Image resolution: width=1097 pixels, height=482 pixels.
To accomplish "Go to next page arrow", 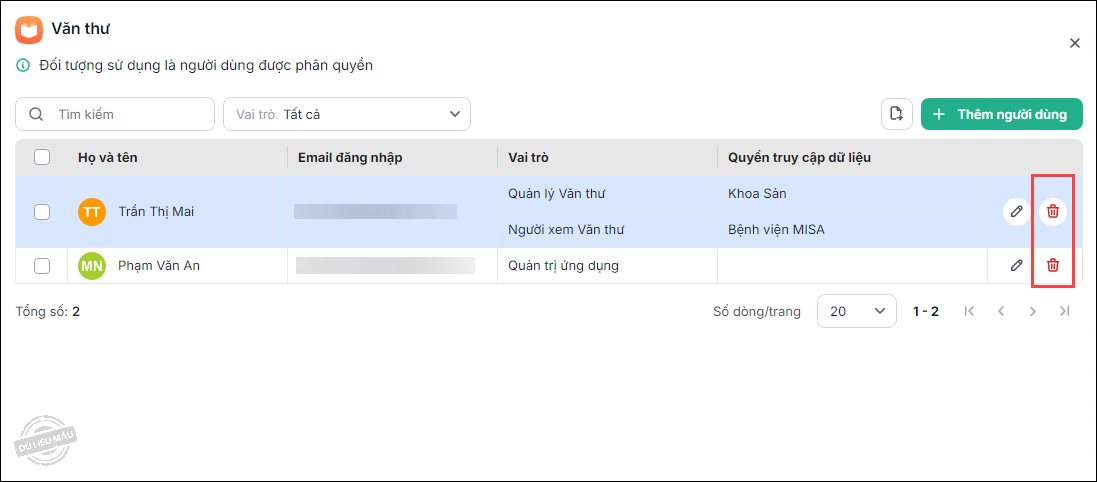I will [x=1032, y=311].
